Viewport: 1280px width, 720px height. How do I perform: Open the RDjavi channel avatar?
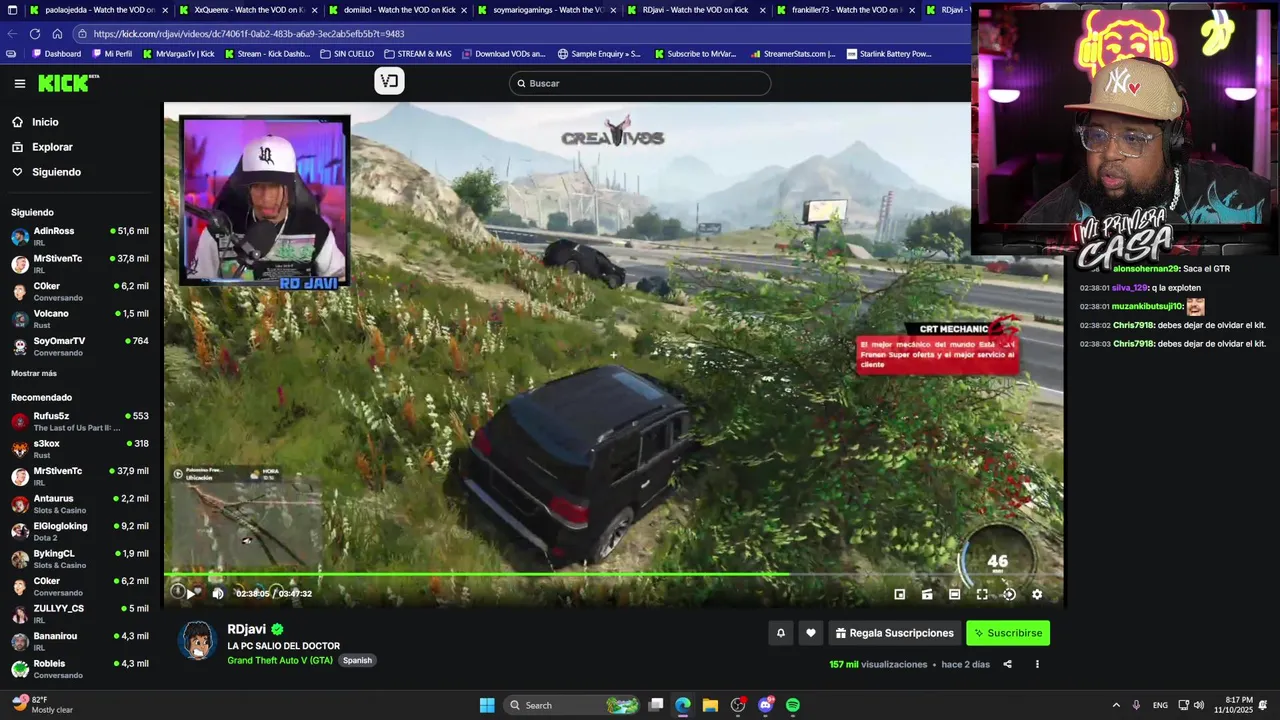198,641
